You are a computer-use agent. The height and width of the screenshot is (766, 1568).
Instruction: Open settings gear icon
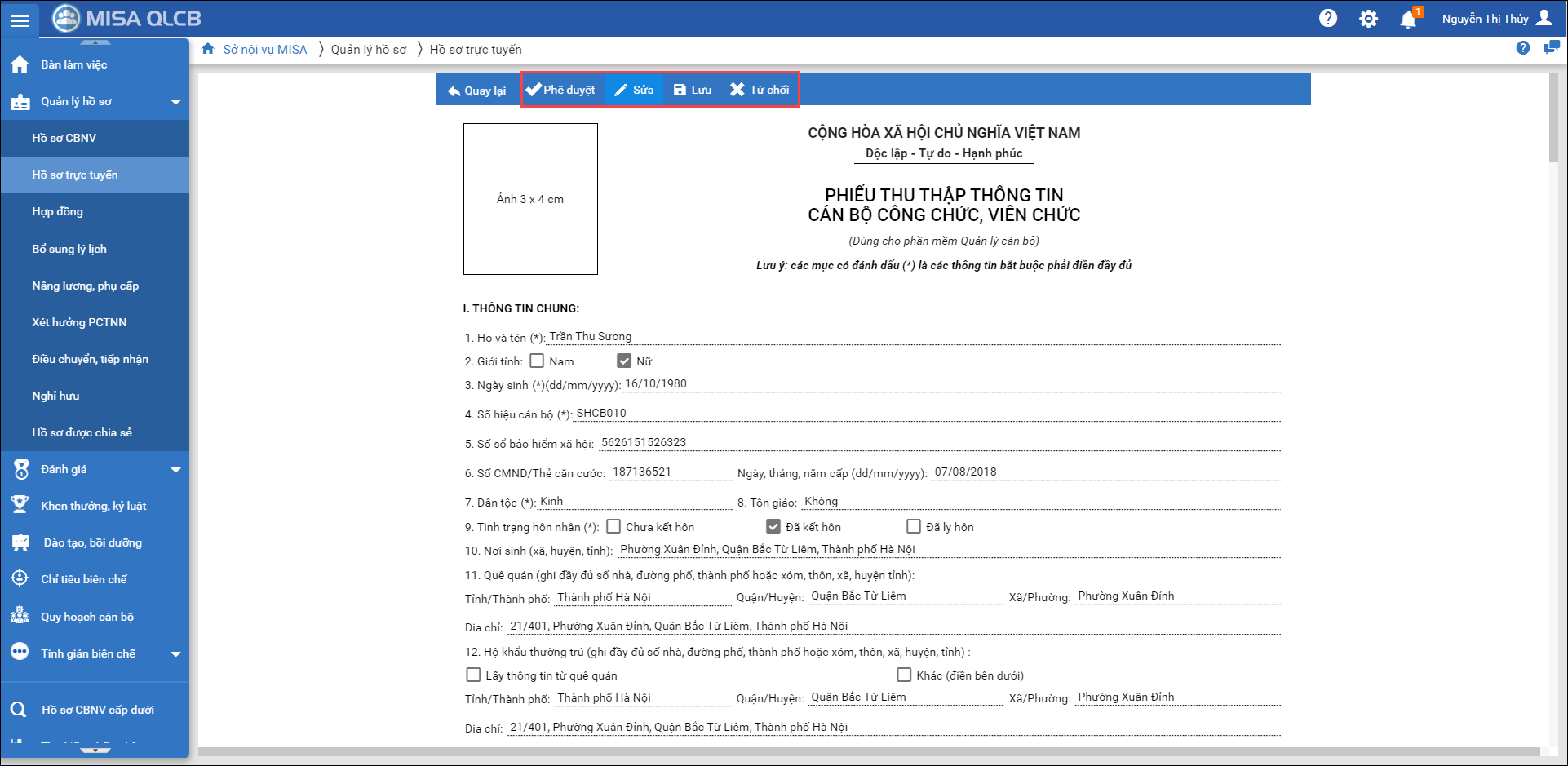(1368, 19)
